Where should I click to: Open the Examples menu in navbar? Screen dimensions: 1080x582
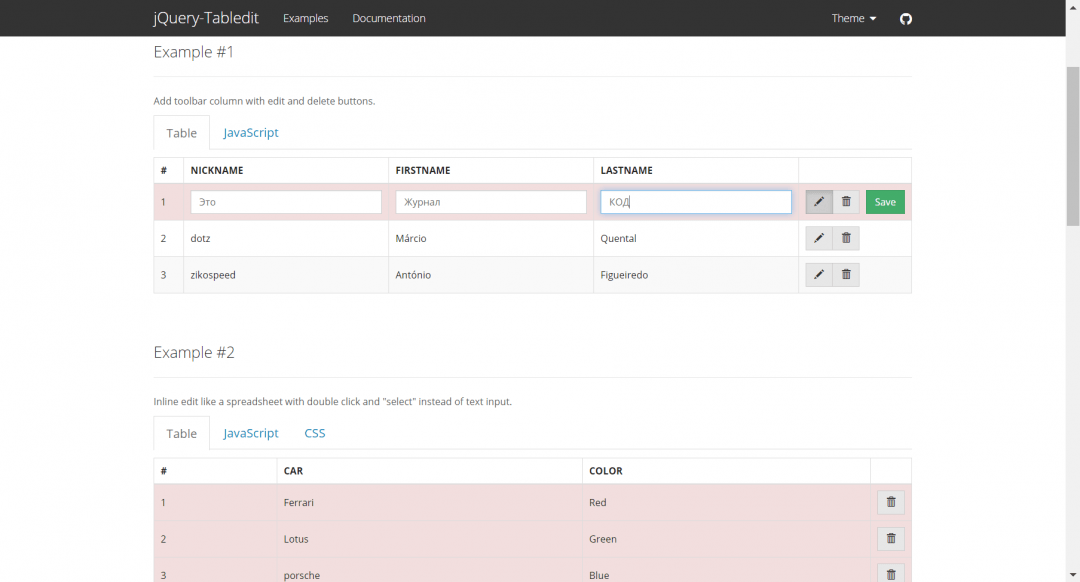point(305,18)
